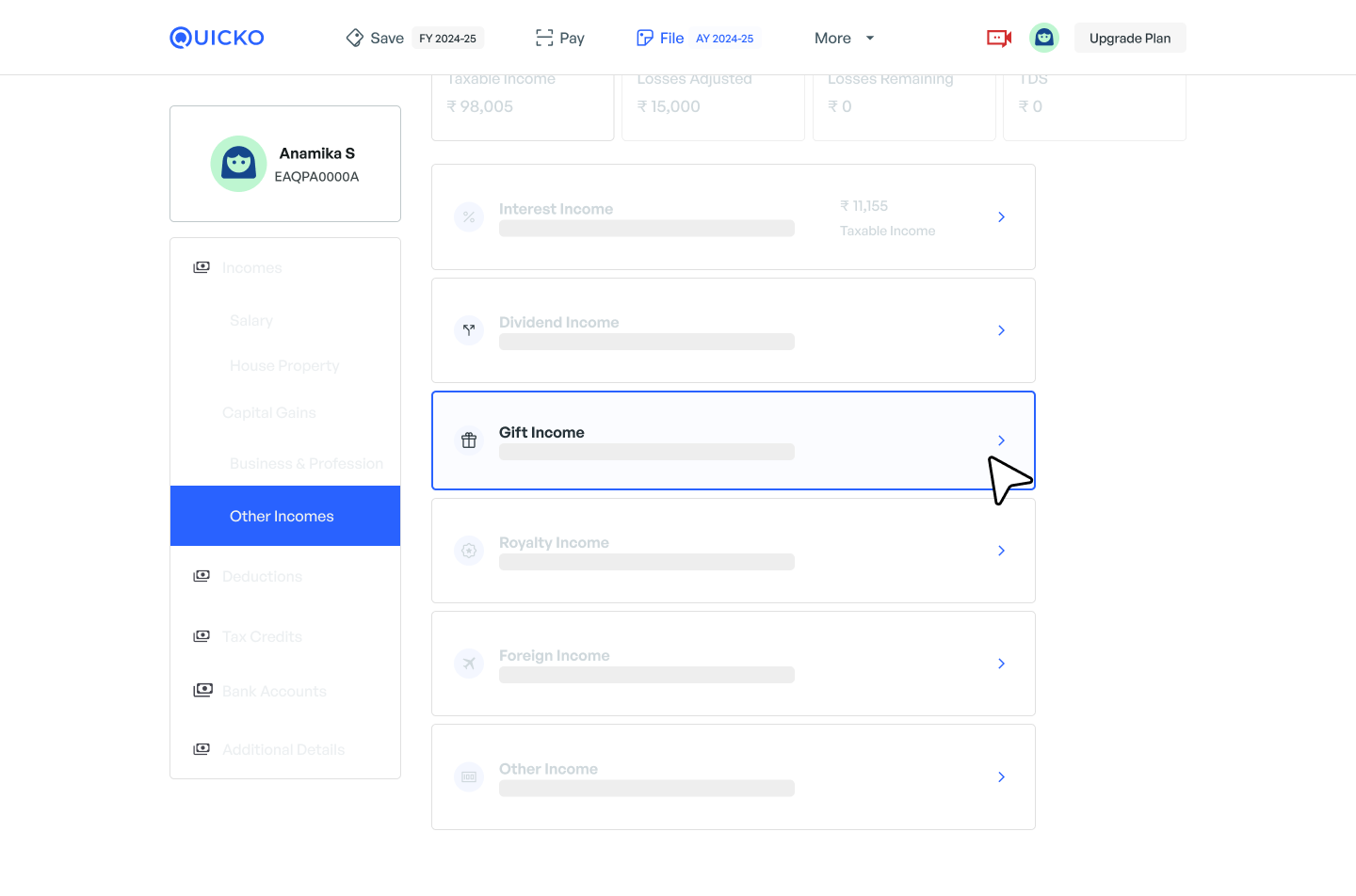Screen dimensions: 1356x896
Task: Click the Gift Income gift box icon
Action: coord(469,440)
